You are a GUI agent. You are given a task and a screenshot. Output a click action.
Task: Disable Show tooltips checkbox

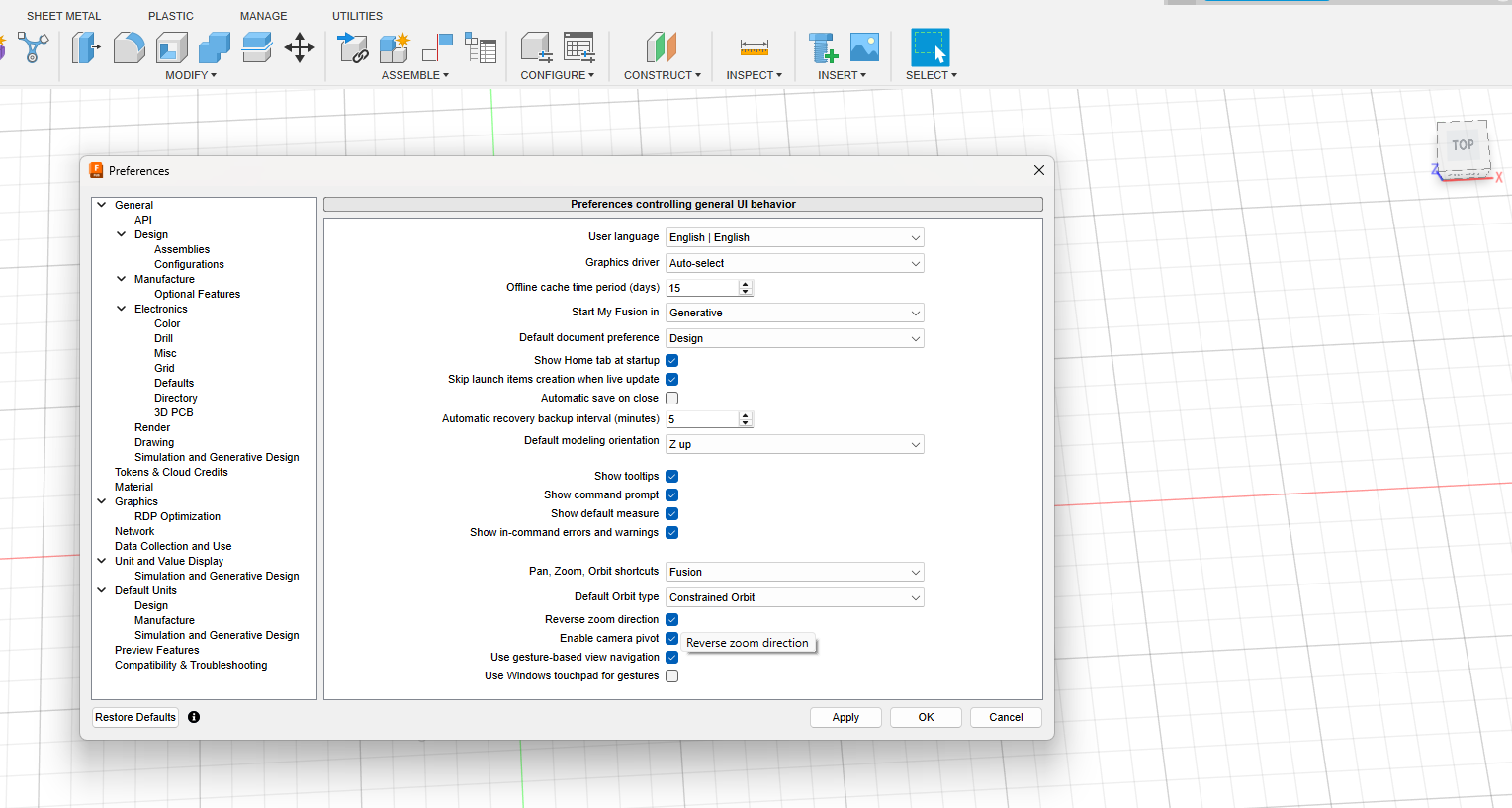672,477
